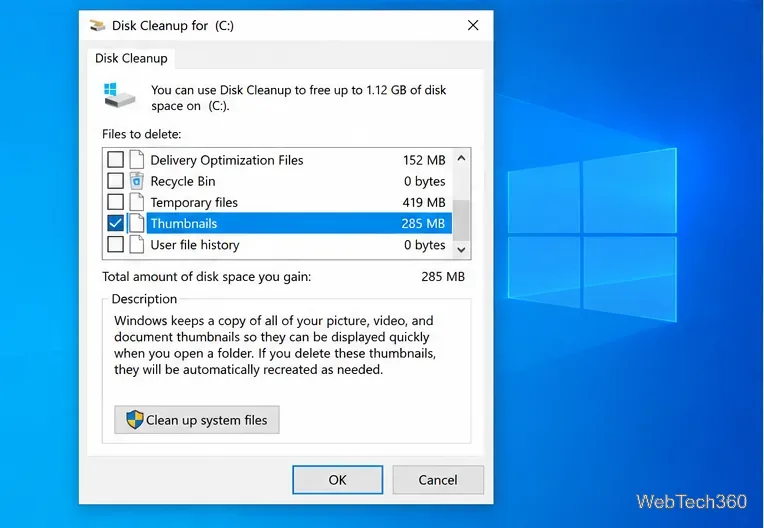
Task: Dismiss the dialog with Cancel
Action: coord(438,480)
